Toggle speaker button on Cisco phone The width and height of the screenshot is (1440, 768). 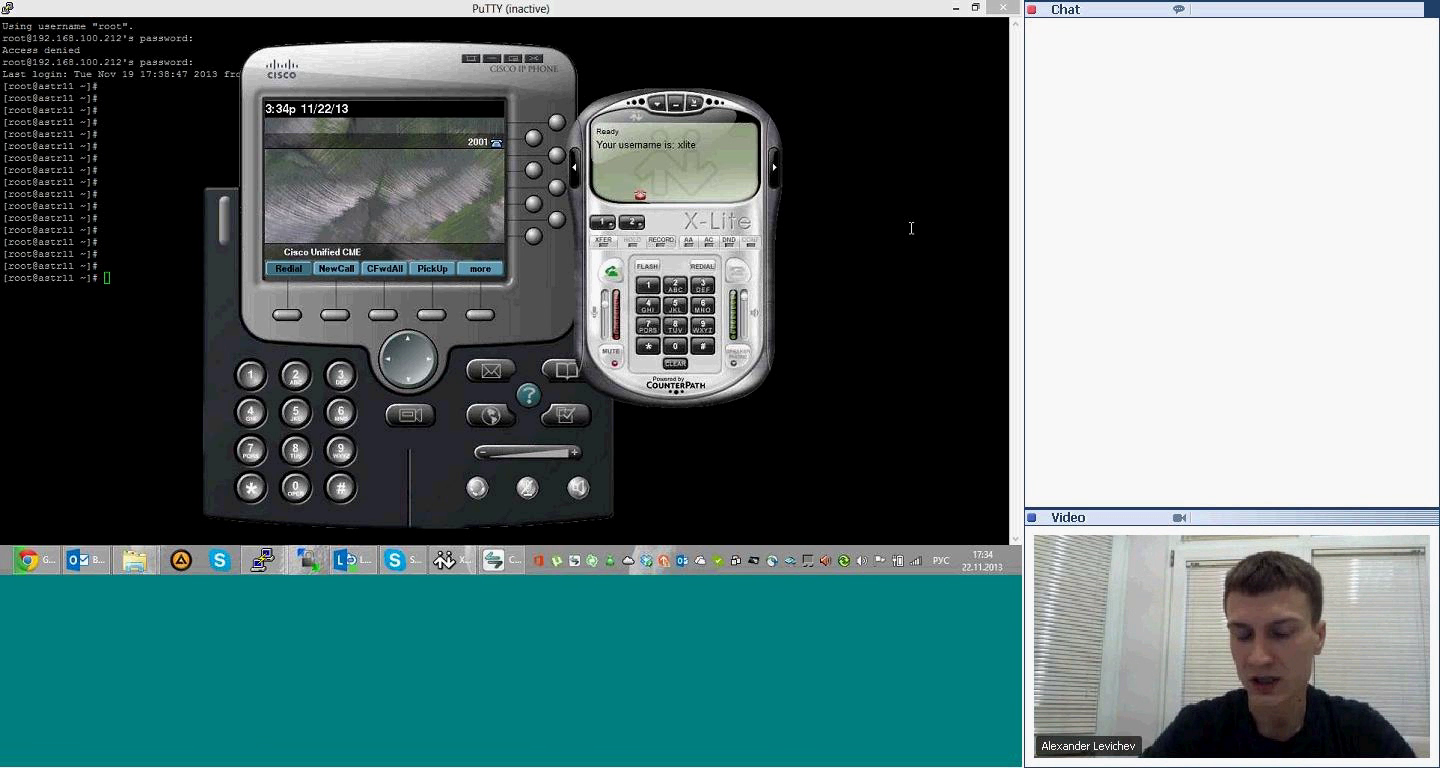(578, 488)
